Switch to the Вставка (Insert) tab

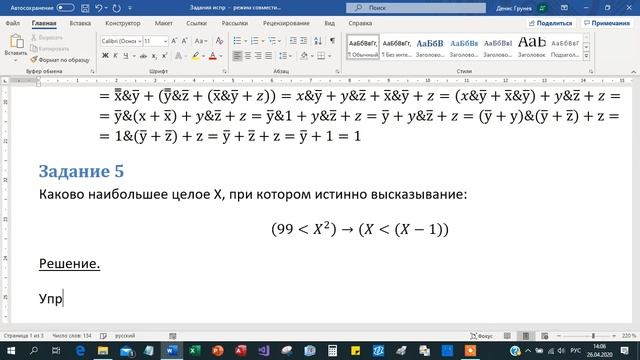[x=80, y=23]
